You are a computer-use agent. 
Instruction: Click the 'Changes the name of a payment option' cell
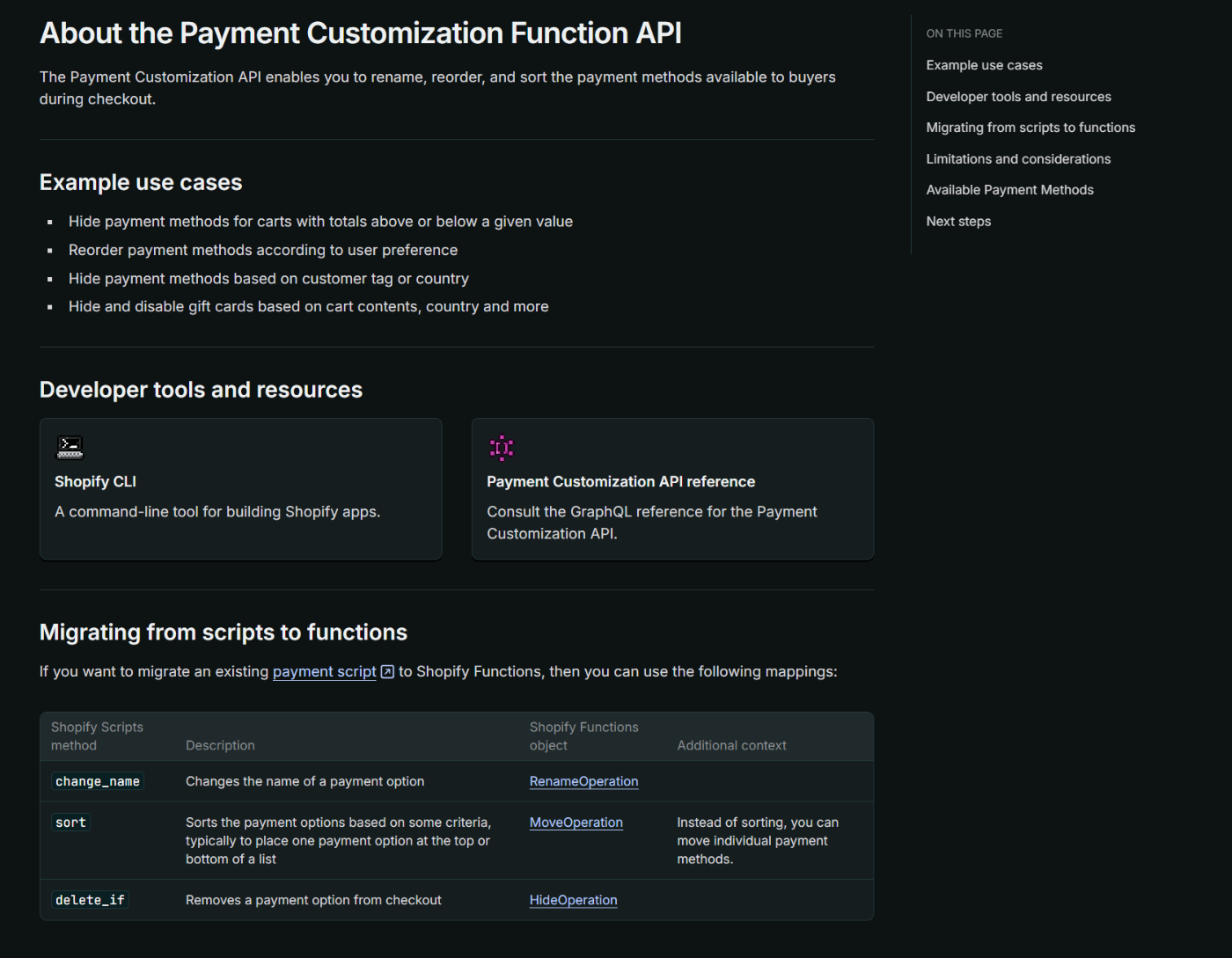point(304,781)
